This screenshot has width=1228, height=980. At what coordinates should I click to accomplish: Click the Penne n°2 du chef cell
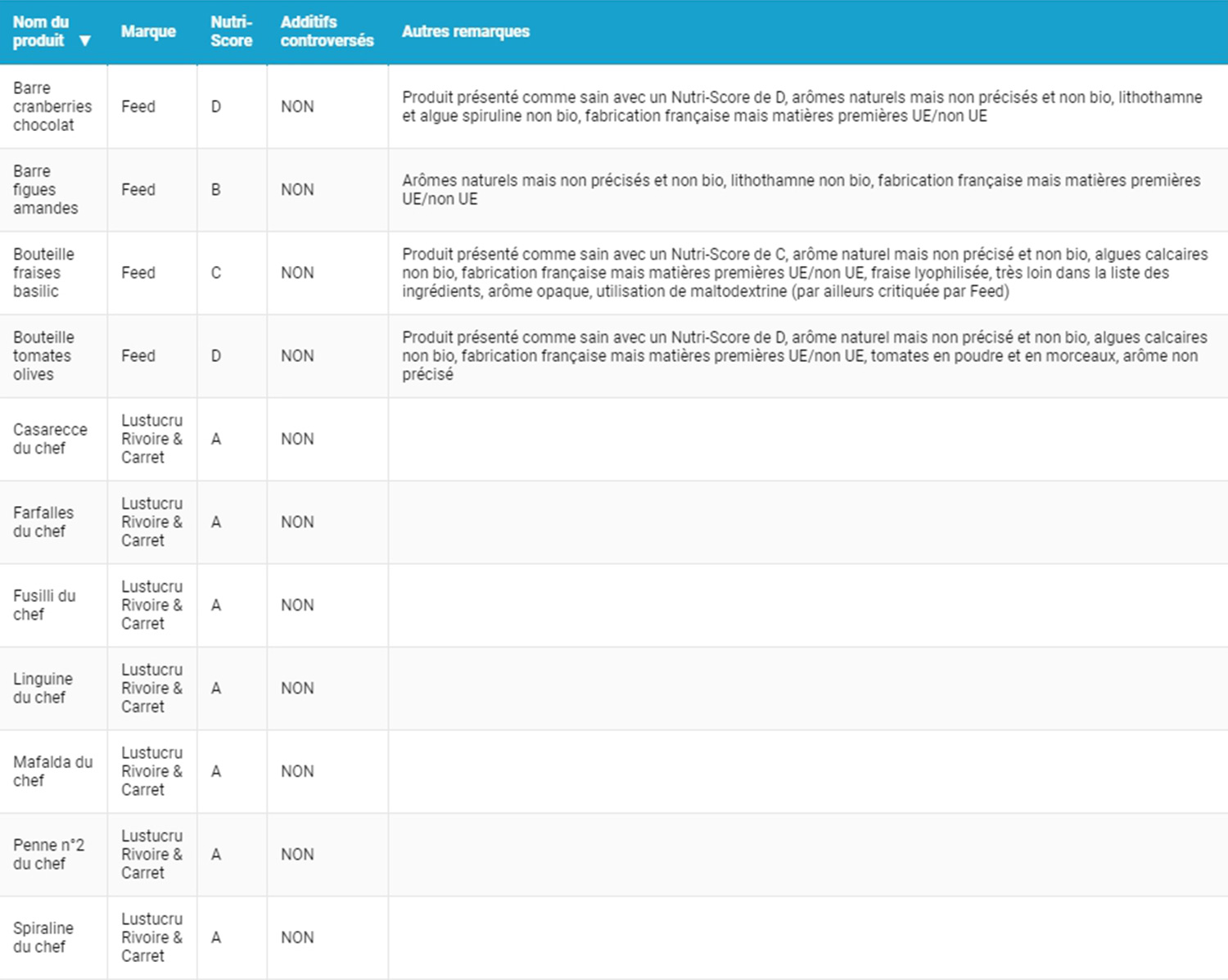pos(48,854)
